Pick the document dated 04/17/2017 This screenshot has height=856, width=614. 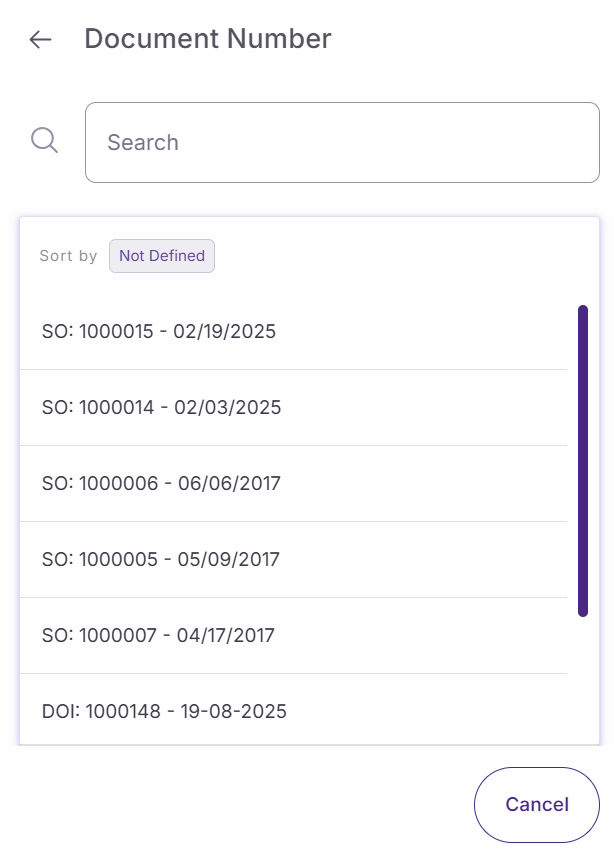tap(227, 635)
